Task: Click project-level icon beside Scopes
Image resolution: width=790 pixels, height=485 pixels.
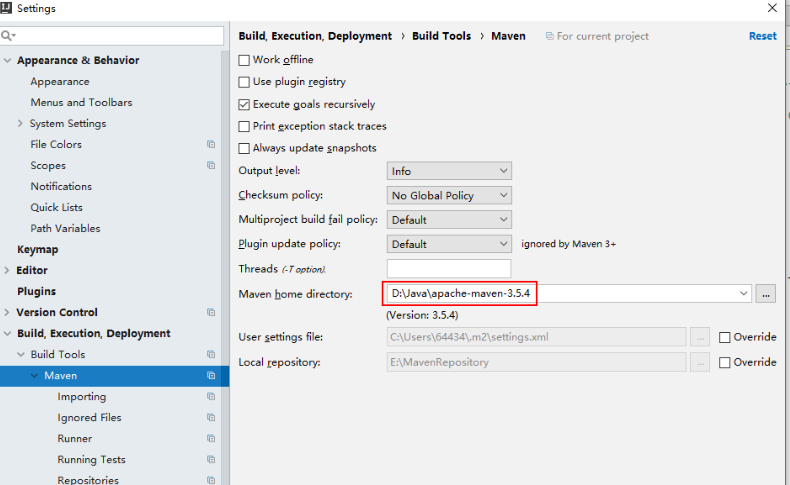Action: tap(211, 165)
